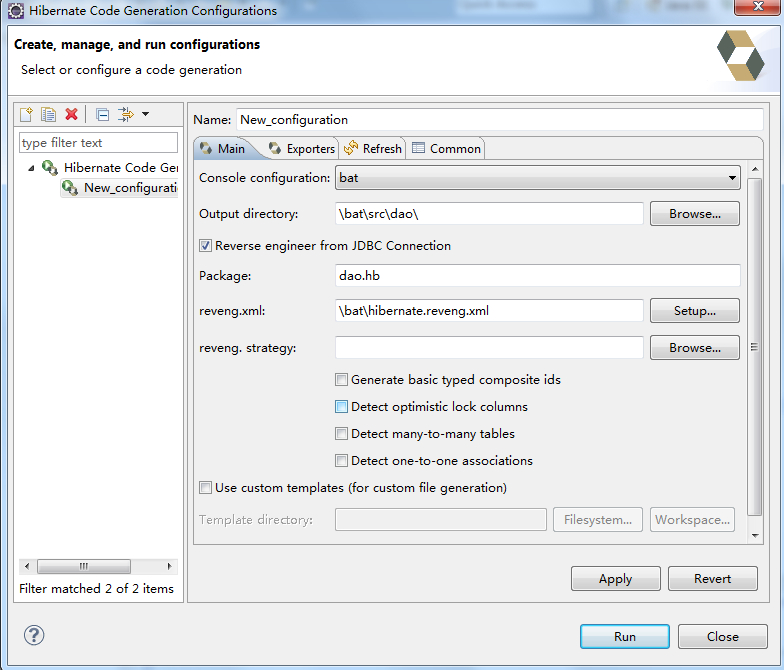Click the reveng.xml path field

489,310
